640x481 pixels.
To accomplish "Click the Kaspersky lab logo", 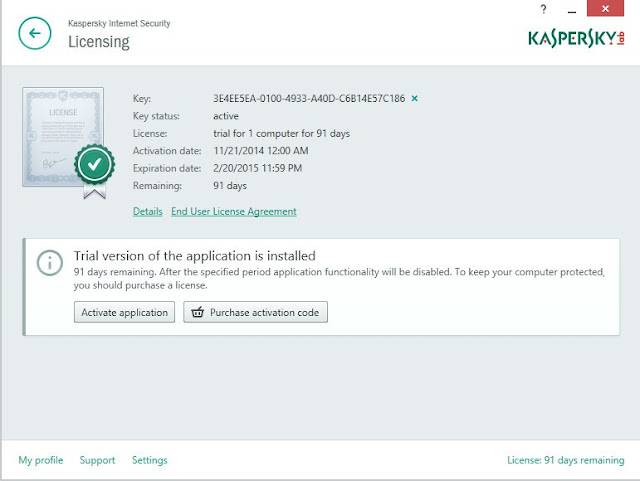I will 576,38.
